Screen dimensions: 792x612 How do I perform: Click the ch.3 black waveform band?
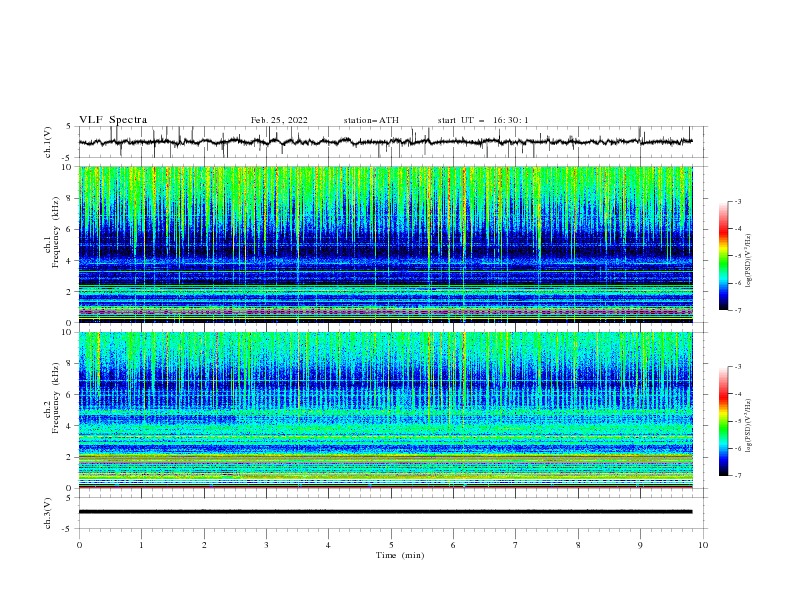386,512
